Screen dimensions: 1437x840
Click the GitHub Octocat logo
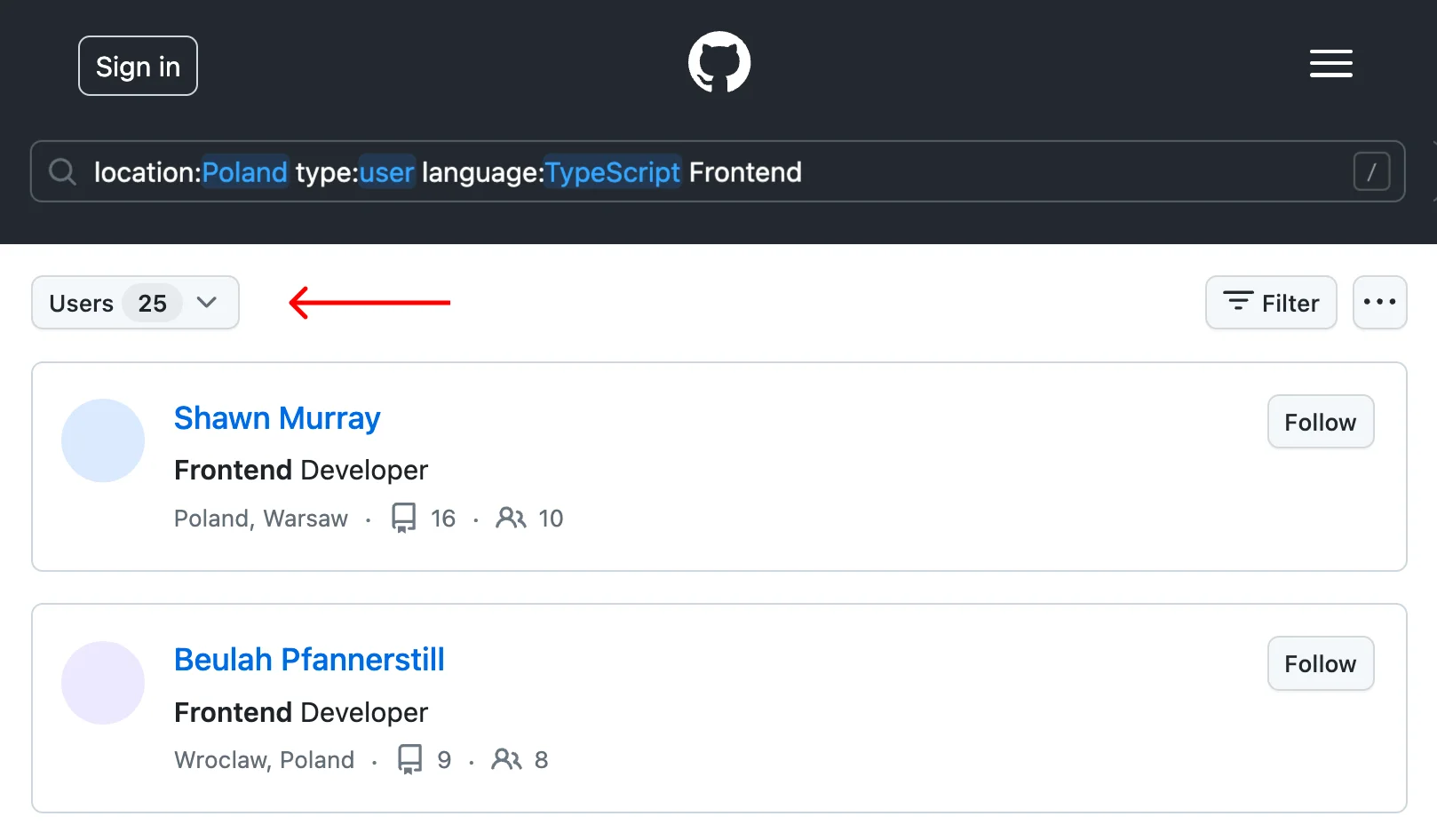tap(719, 62)
